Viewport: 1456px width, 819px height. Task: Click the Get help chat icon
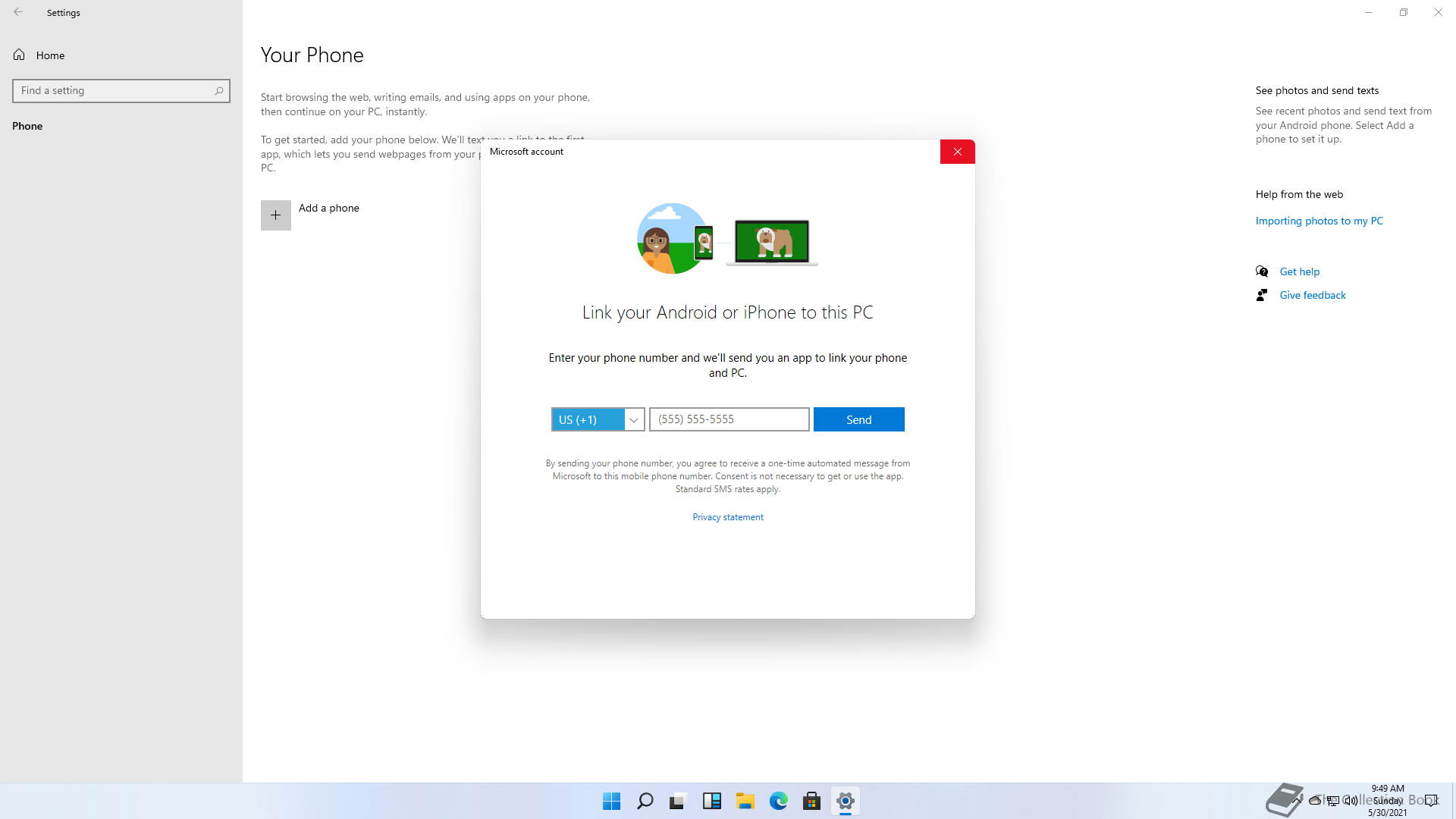tap(1262, 271)
